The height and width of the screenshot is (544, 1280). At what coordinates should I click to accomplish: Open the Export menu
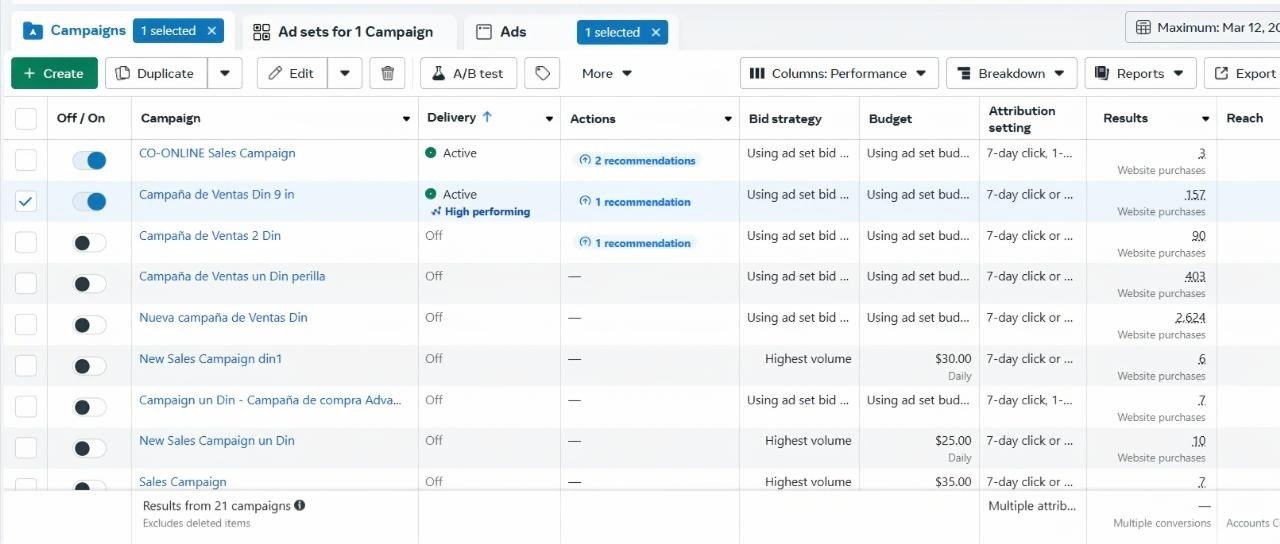click(x=1244, y=73)
